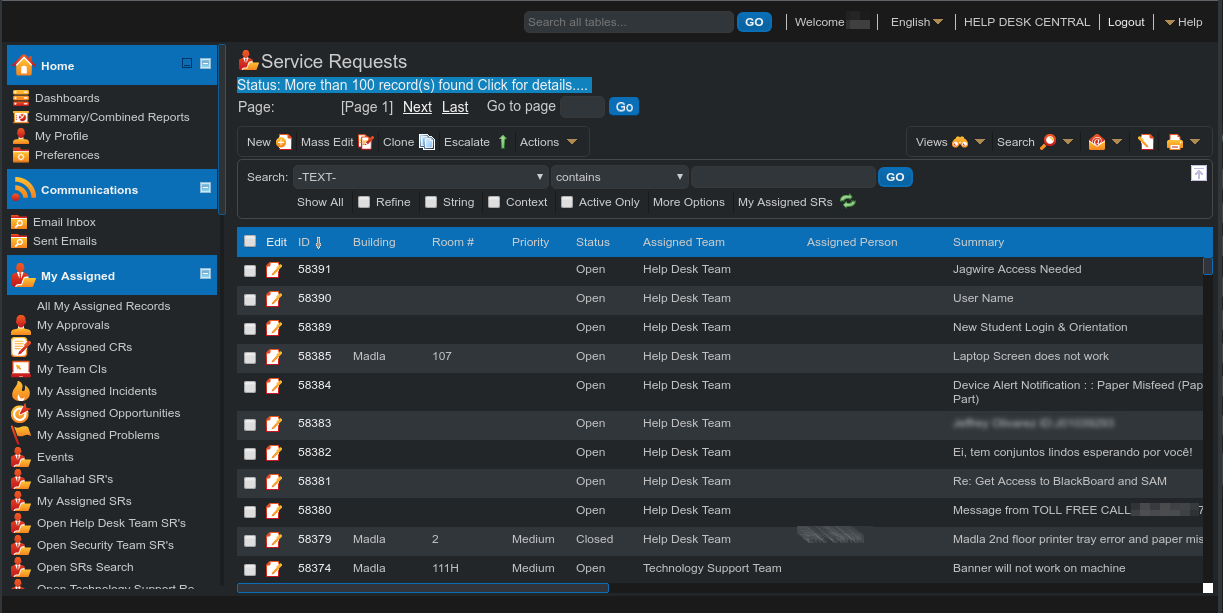Click the status message about 100 records found
Image resolution: width=1223 pixels, height=613 pixels.
(x=414, y=85)
